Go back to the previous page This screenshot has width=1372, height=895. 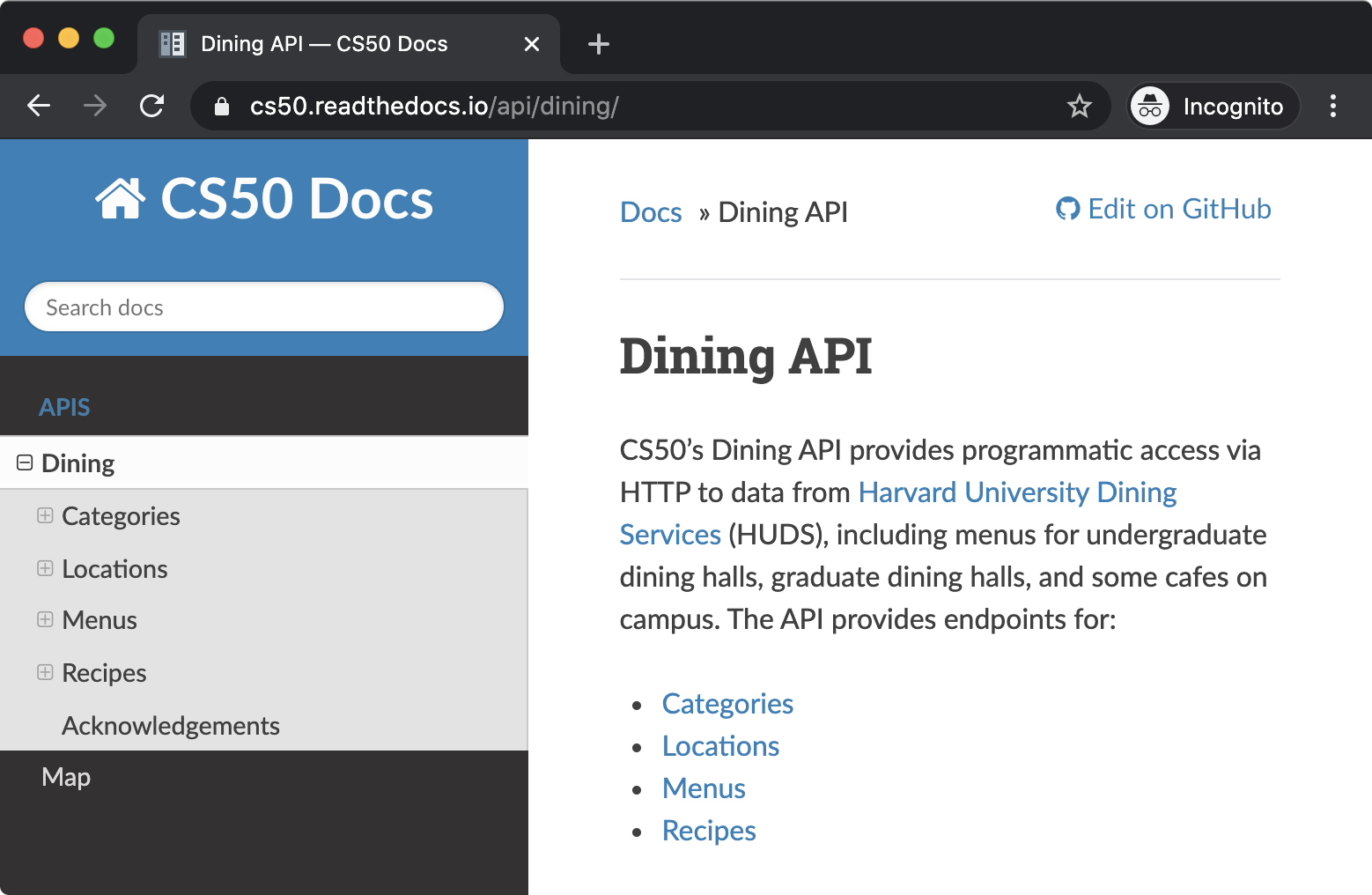[x=39, y=106]
